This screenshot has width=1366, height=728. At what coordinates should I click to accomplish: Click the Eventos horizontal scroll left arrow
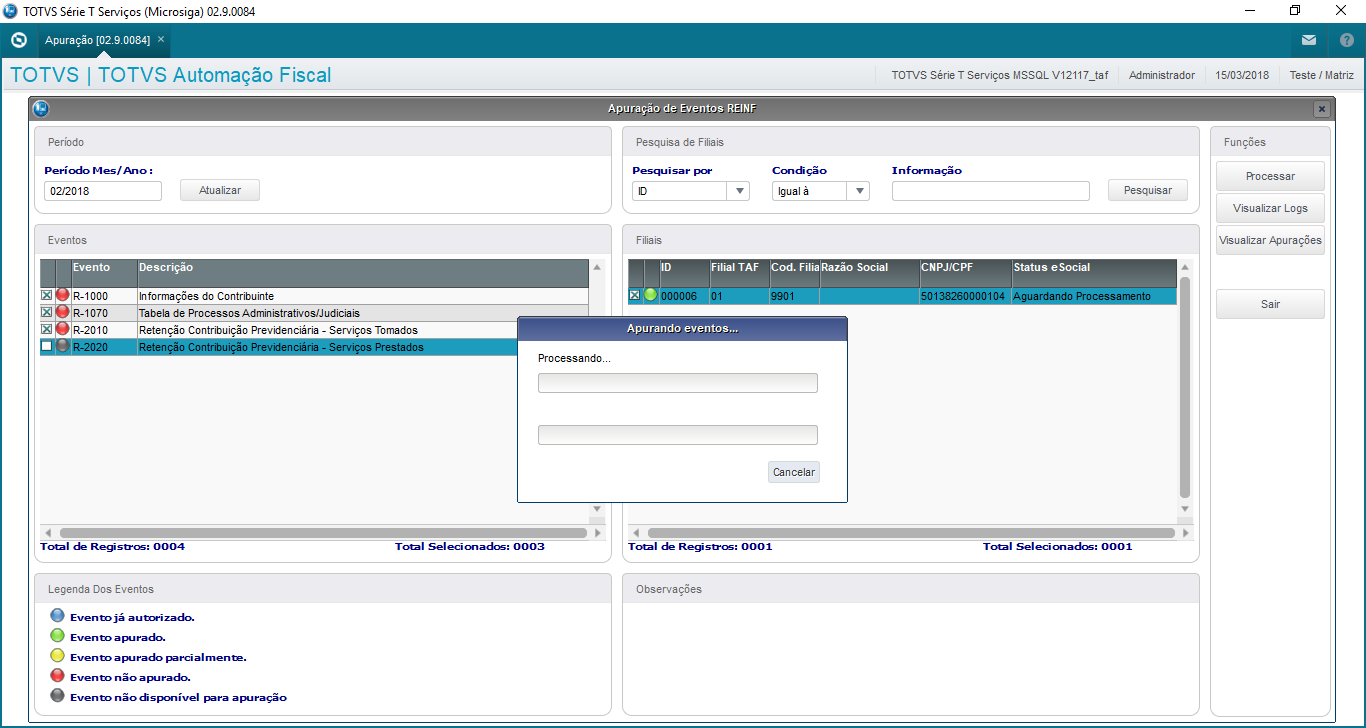coord(47,533)
